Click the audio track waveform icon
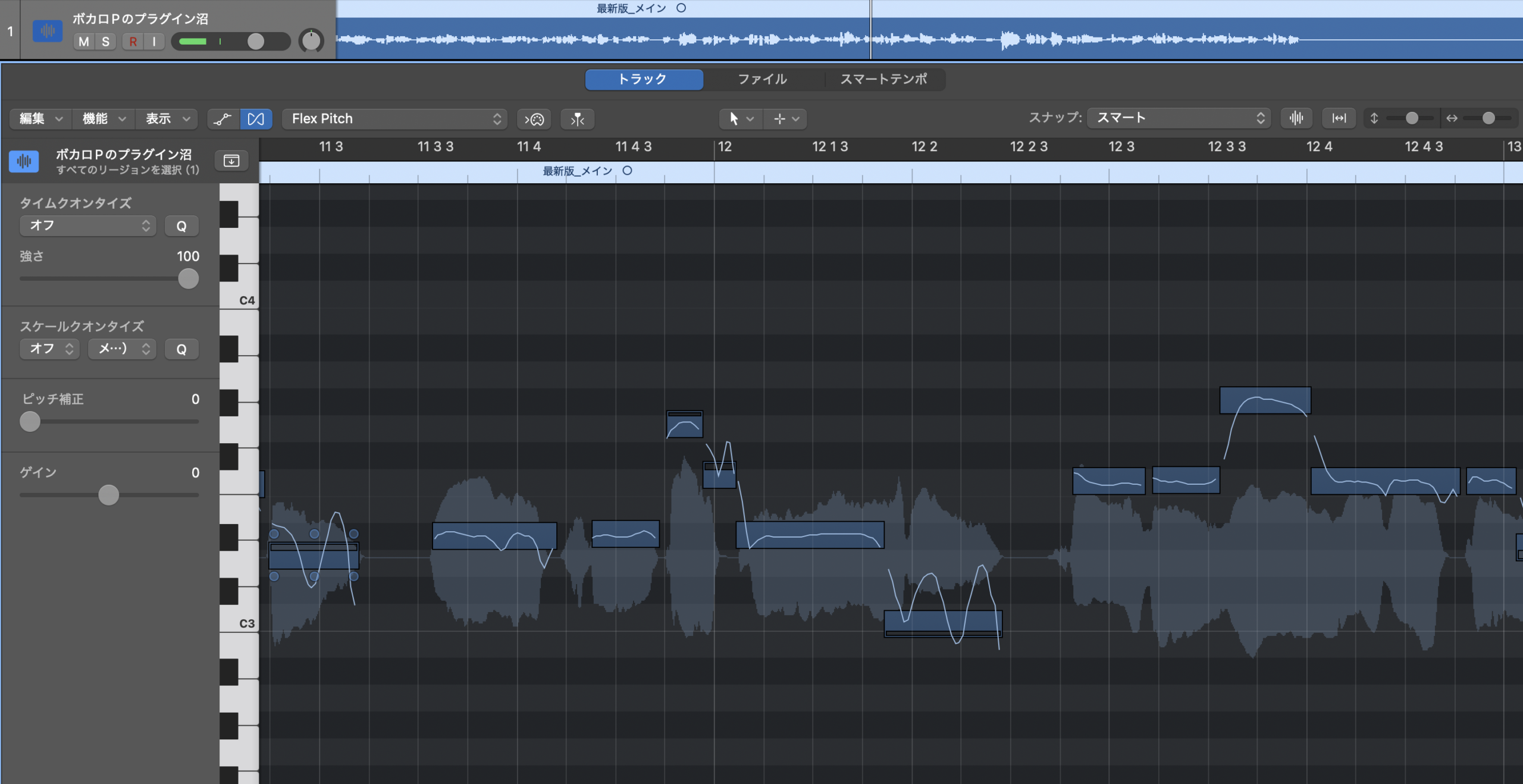 click(47, 30)
